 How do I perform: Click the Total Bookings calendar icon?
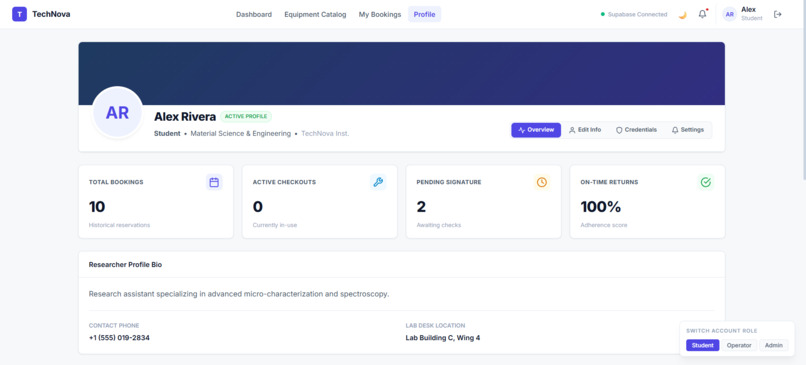[214, 182]
